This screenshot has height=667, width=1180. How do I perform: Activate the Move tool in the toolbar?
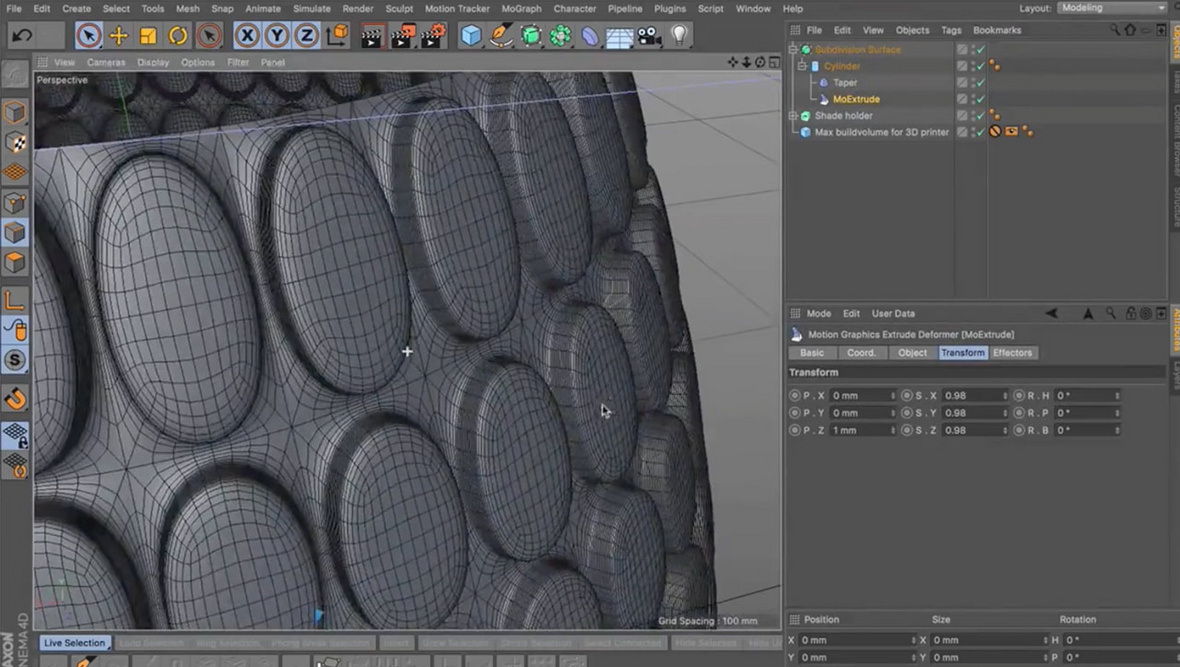click(119, 35)
